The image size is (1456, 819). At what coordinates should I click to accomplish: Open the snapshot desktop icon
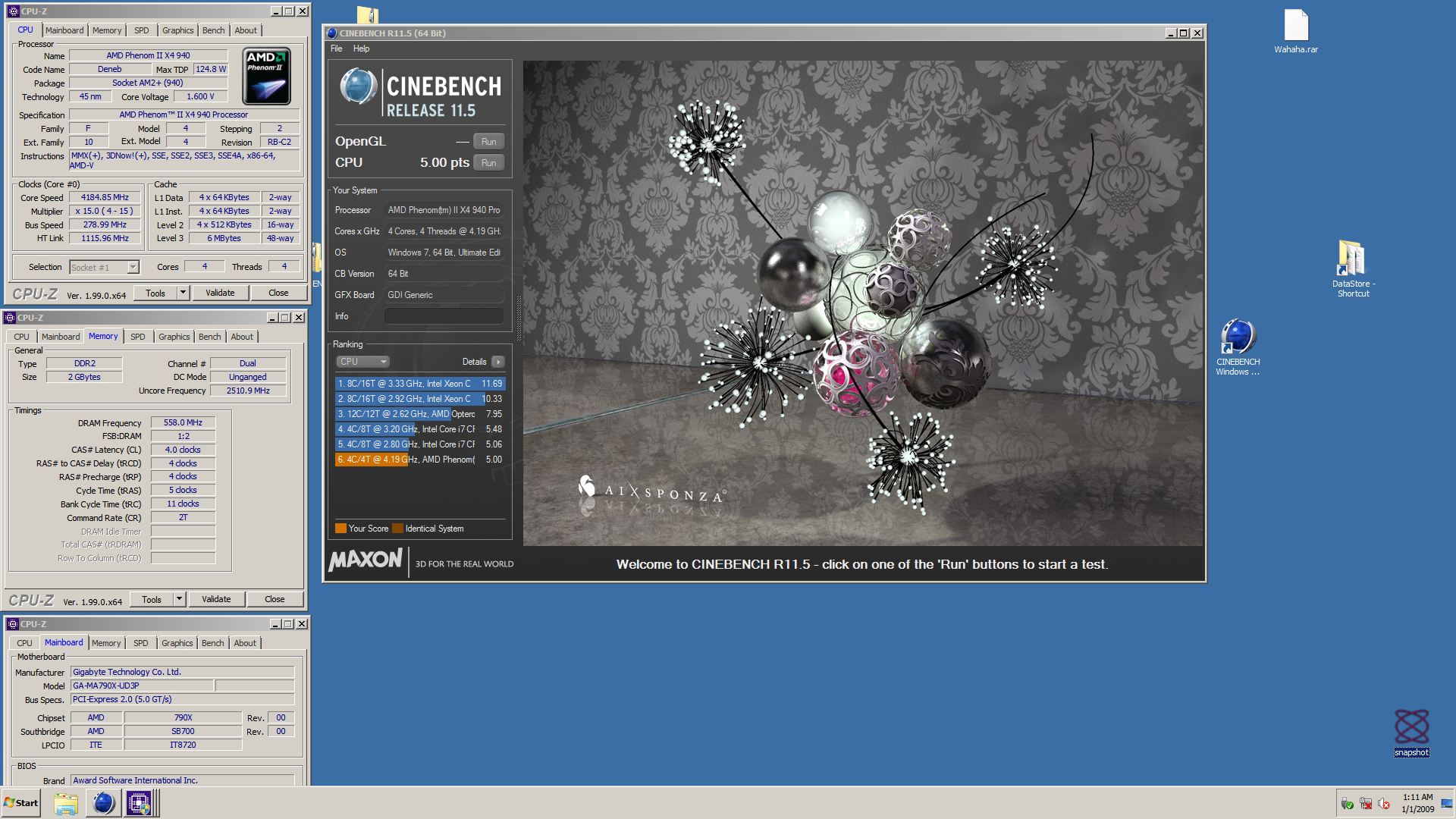pyautogui.click(x=1411, y=733)
